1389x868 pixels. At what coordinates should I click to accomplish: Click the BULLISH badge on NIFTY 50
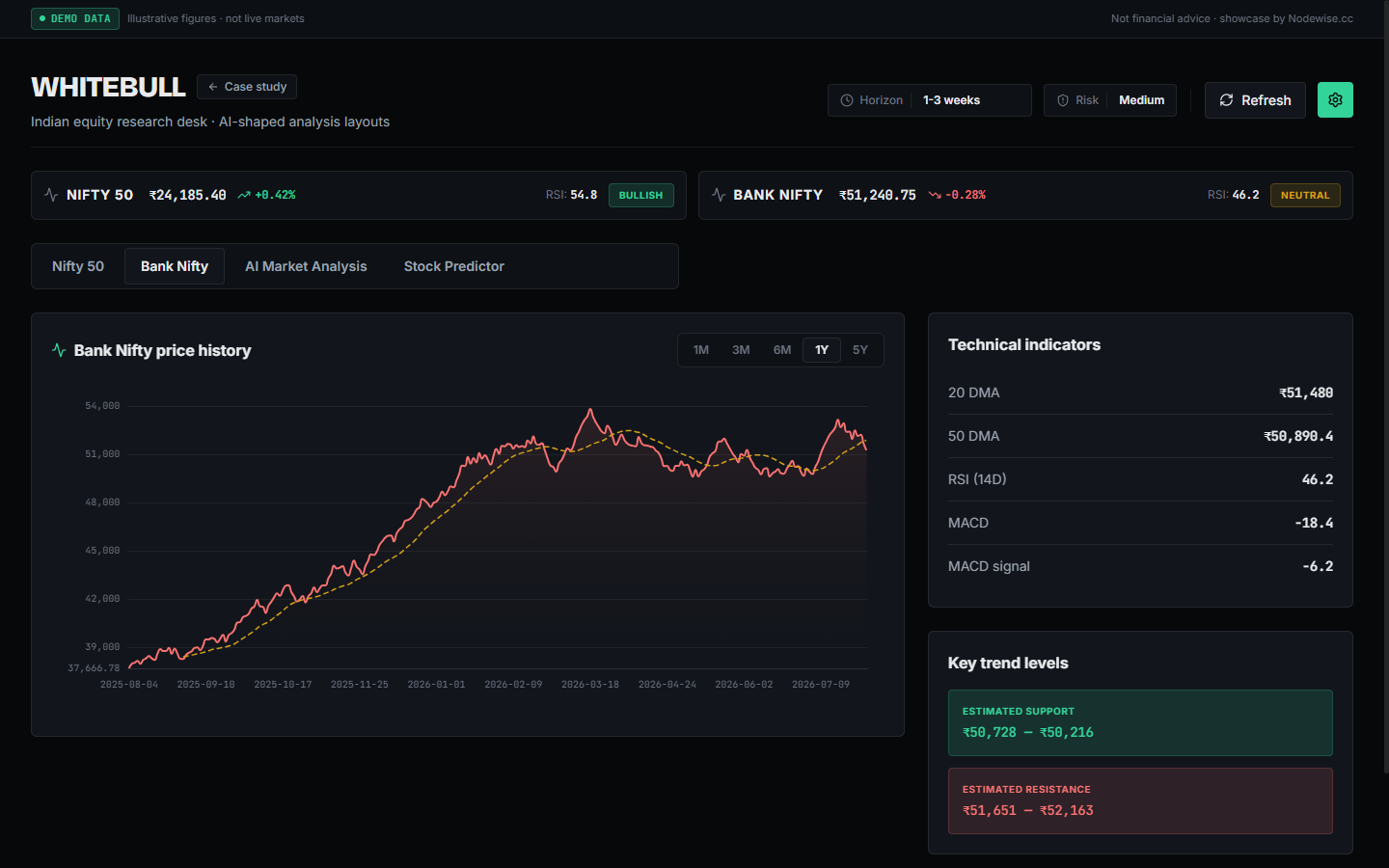tap(641, 196)
